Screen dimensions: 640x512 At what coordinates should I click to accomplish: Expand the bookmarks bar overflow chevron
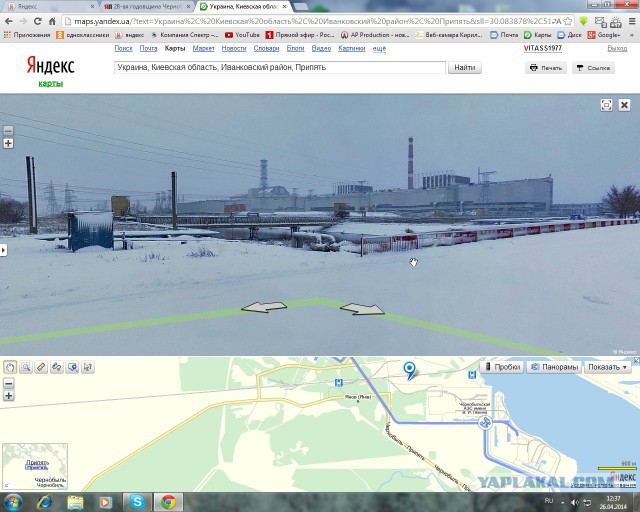click(x=632, y=35)
